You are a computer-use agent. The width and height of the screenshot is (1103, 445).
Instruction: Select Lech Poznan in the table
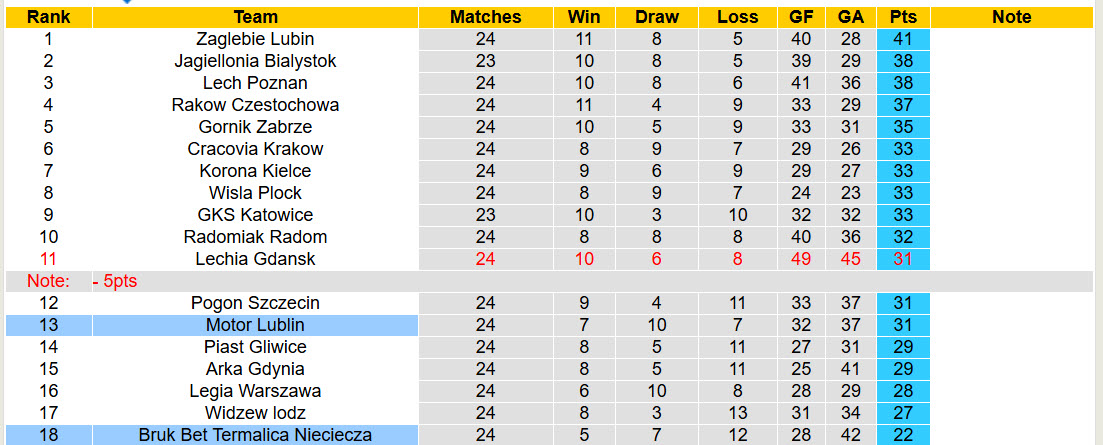coord(255,83)
